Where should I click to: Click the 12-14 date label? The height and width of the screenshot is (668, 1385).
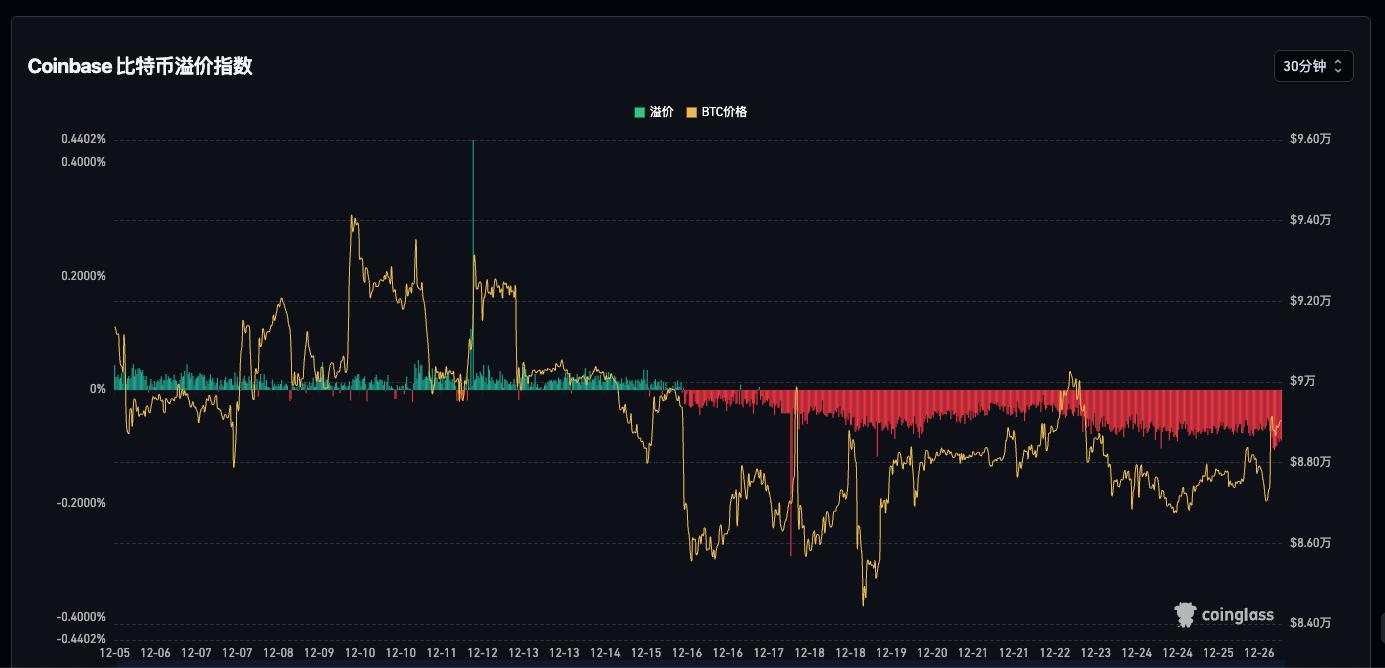point(605,653)
